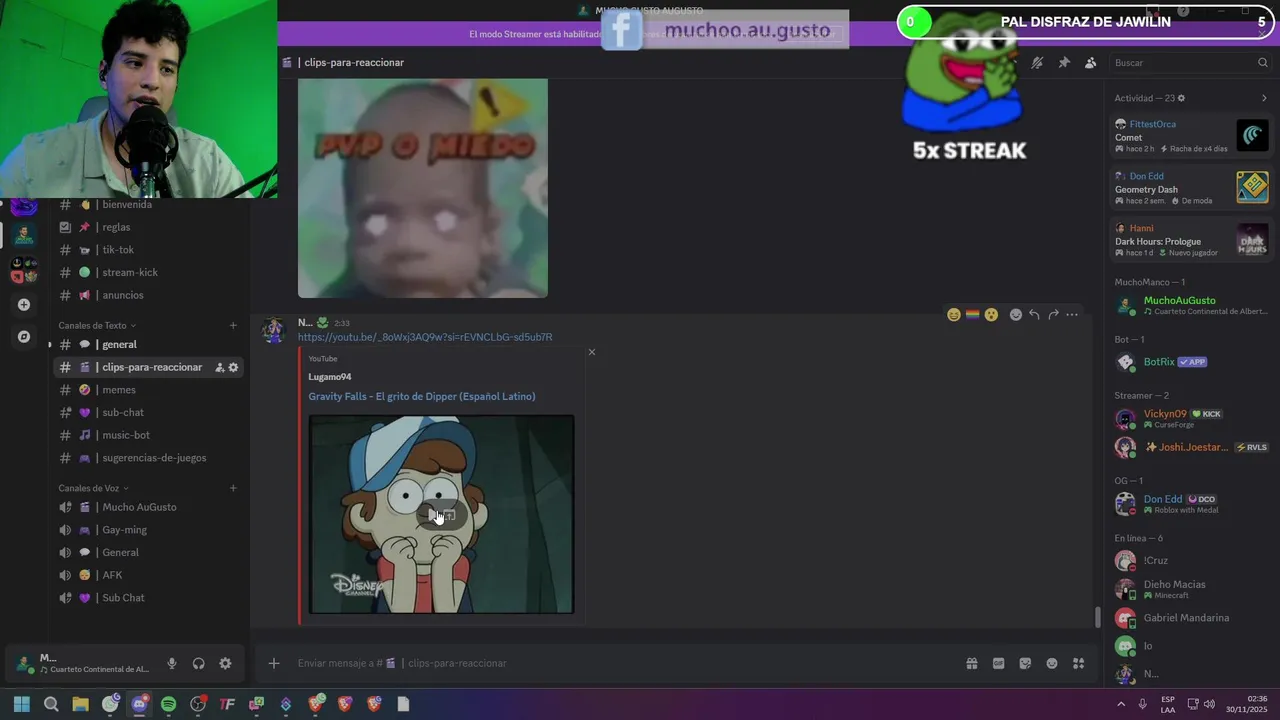
Task: Show pinned messages
Action: [1064, 62]
